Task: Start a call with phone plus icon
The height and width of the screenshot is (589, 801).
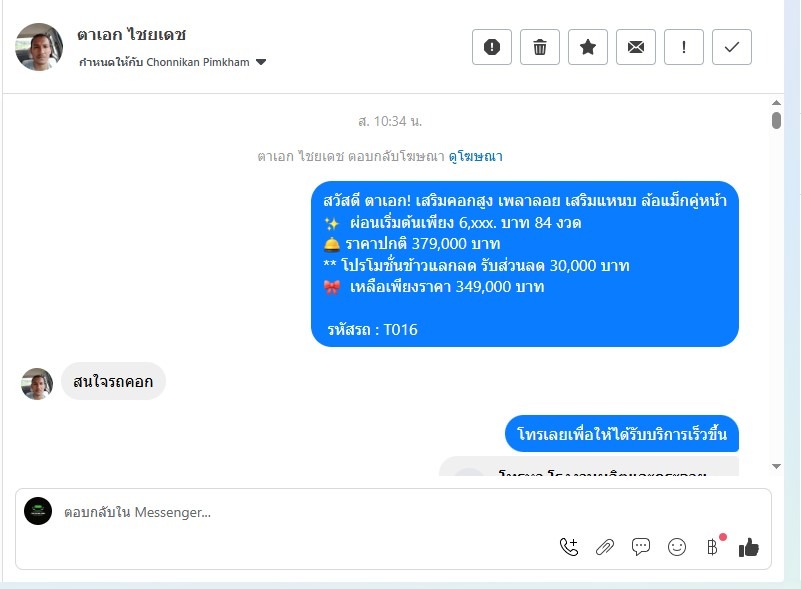Action: pos(569,547)
